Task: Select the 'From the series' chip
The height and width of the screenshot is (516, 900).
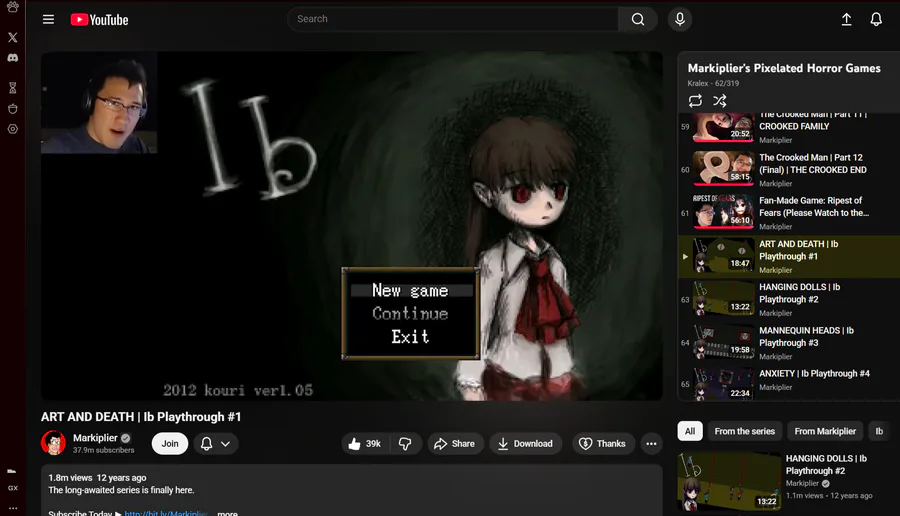Action: coord(744,431)
